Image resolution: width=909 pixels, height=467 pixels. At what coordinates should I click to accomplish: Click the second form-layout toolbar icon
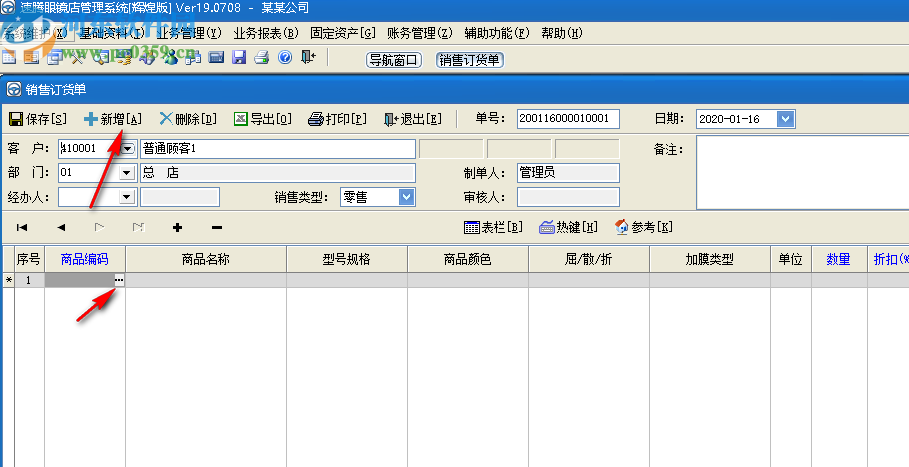point(32,57)
